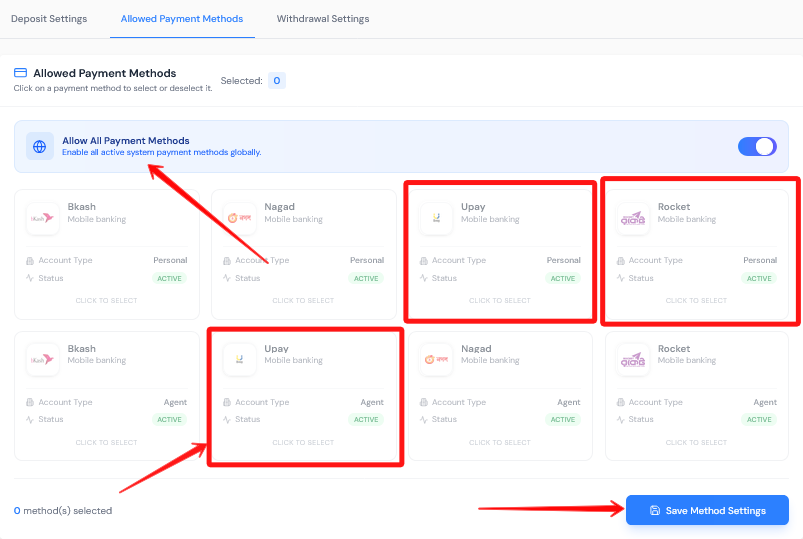Click the Nagad Agent logo icon
Screen dimensions: 803x539
[436, 359]
